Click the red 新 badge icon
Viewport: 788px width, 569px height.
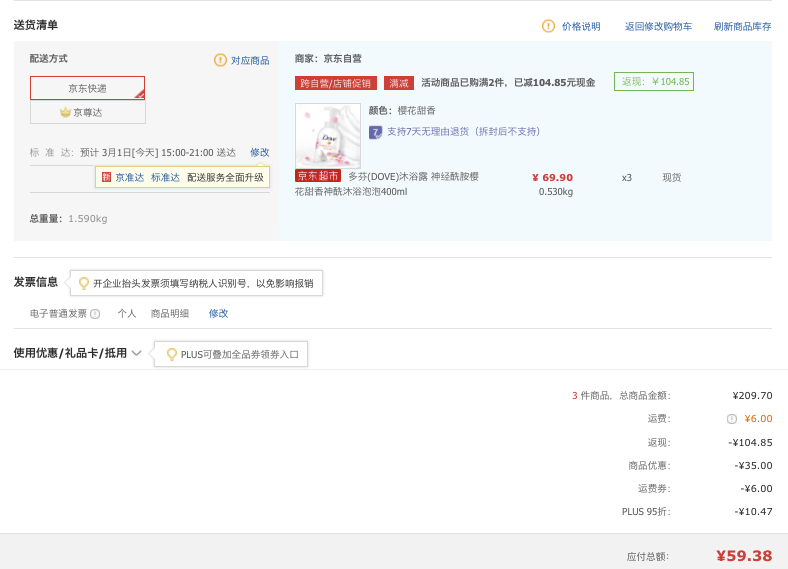point(106,177)
